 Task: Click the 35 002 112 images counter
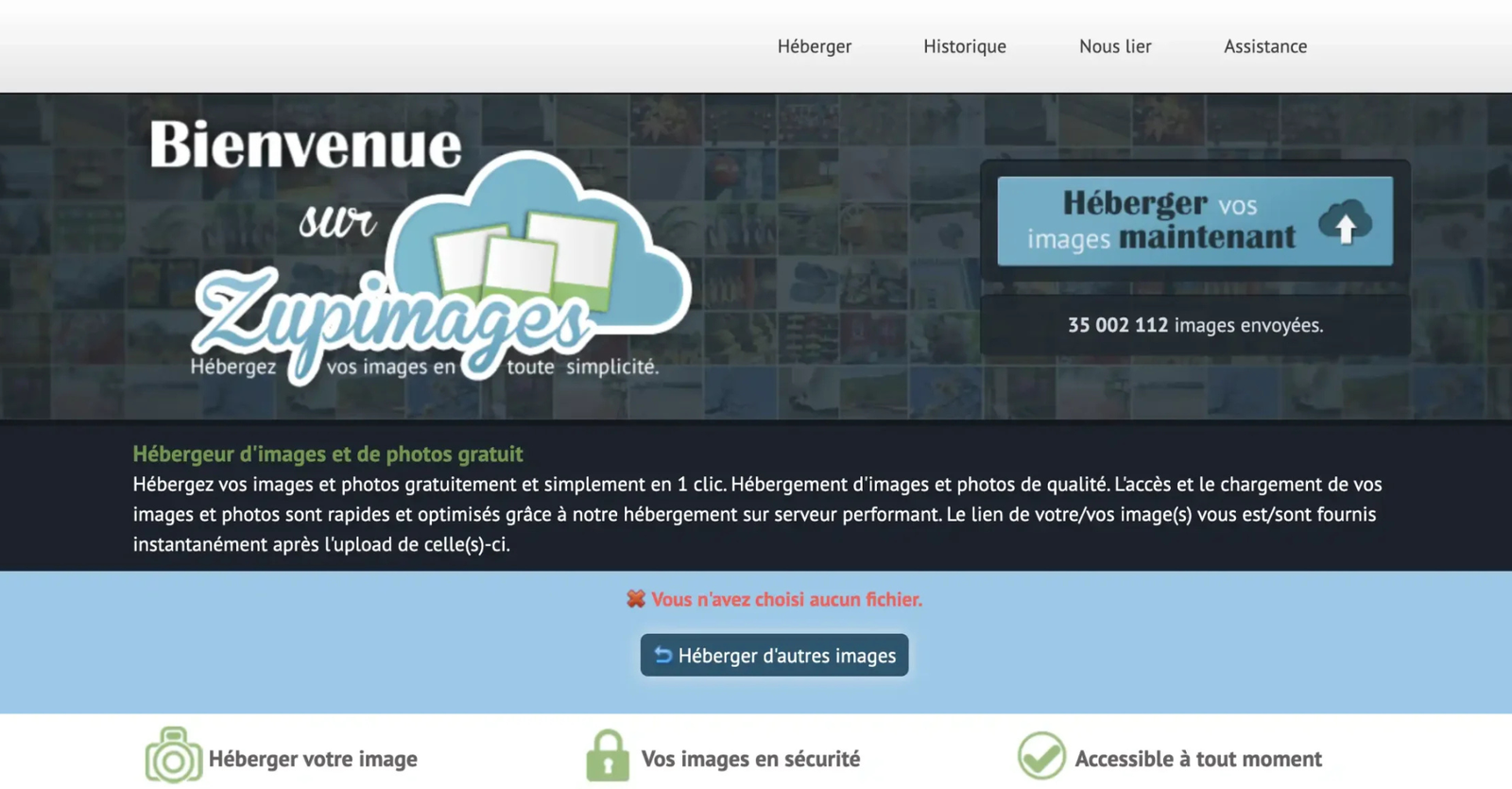[1195, 325]
